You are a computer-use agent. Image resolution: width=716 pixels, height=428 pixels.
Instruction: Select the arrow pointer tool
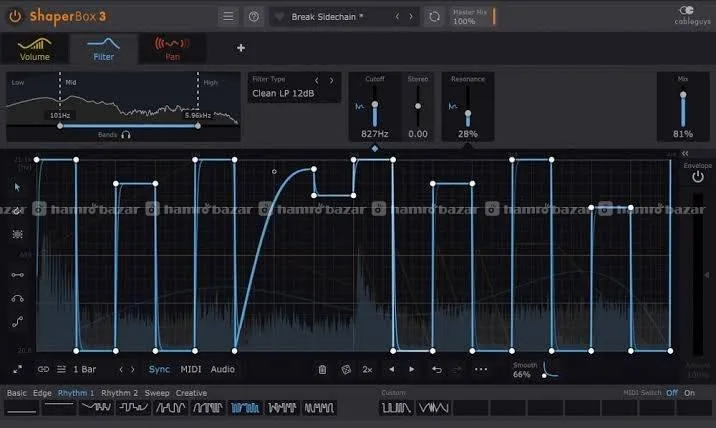pyautogui.click(x=17, y=187)
